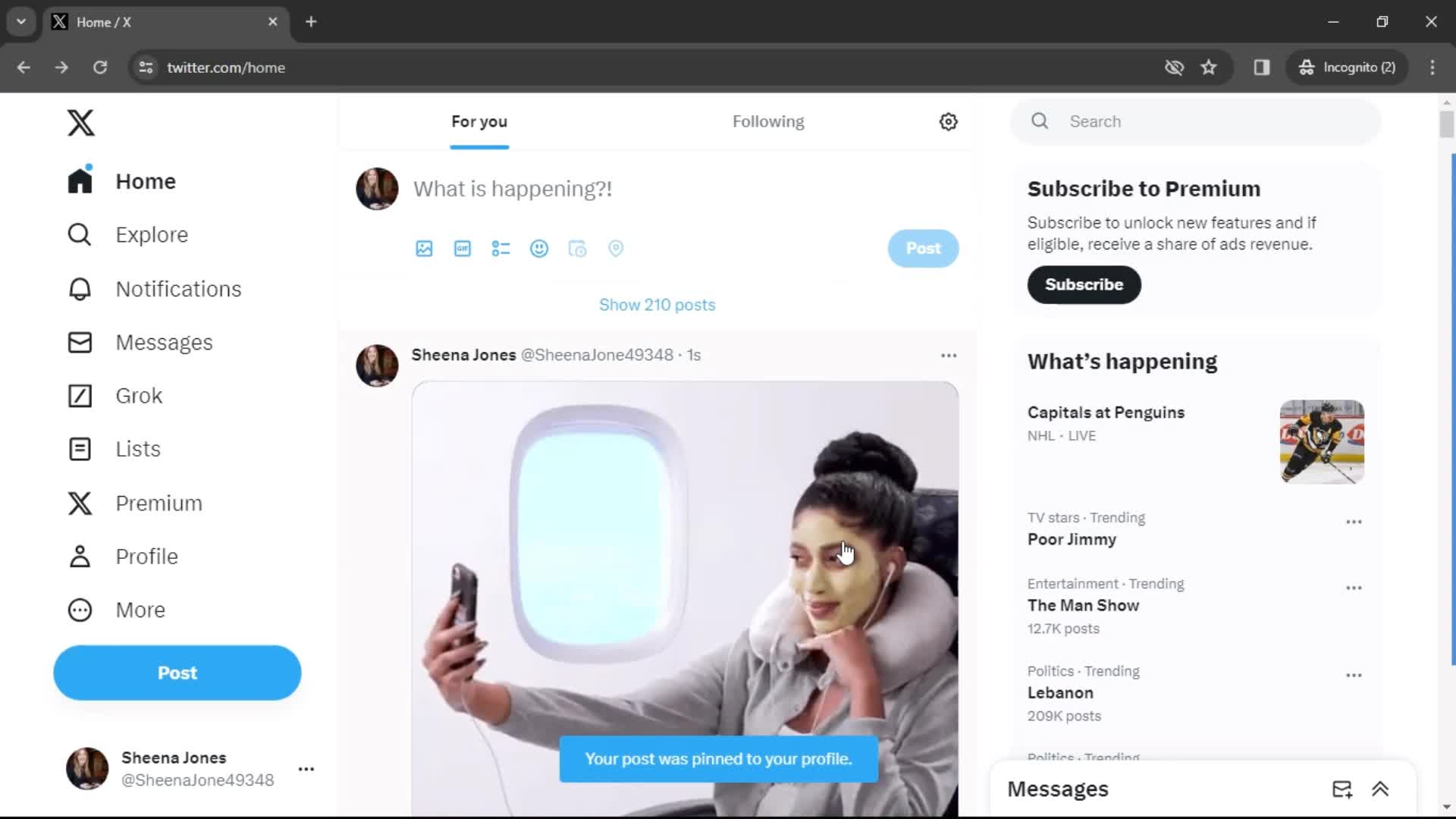Switch to the Following tab

click(767, 121)
